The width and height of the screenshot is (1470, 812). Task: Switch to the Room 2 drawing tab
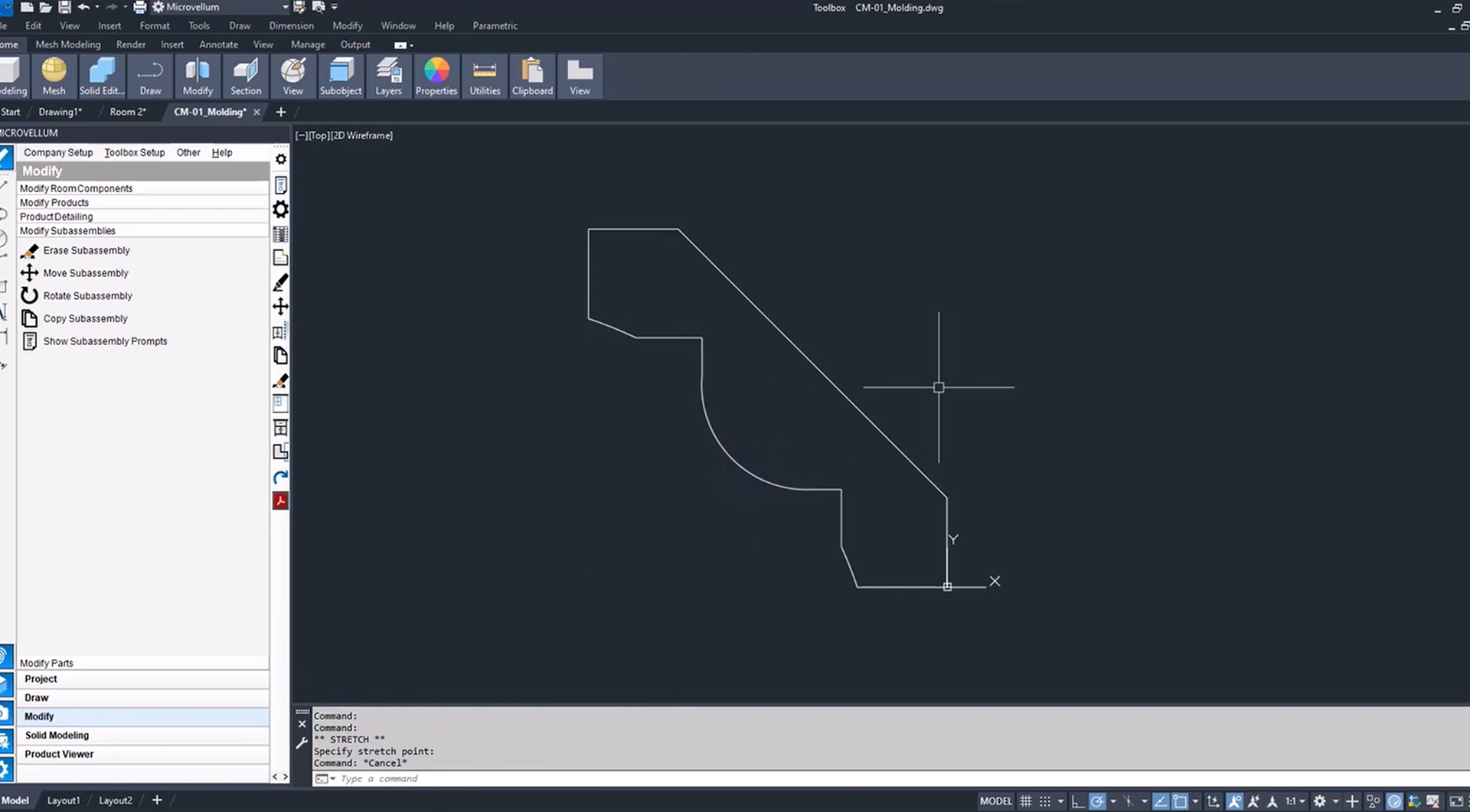(127, 112)
